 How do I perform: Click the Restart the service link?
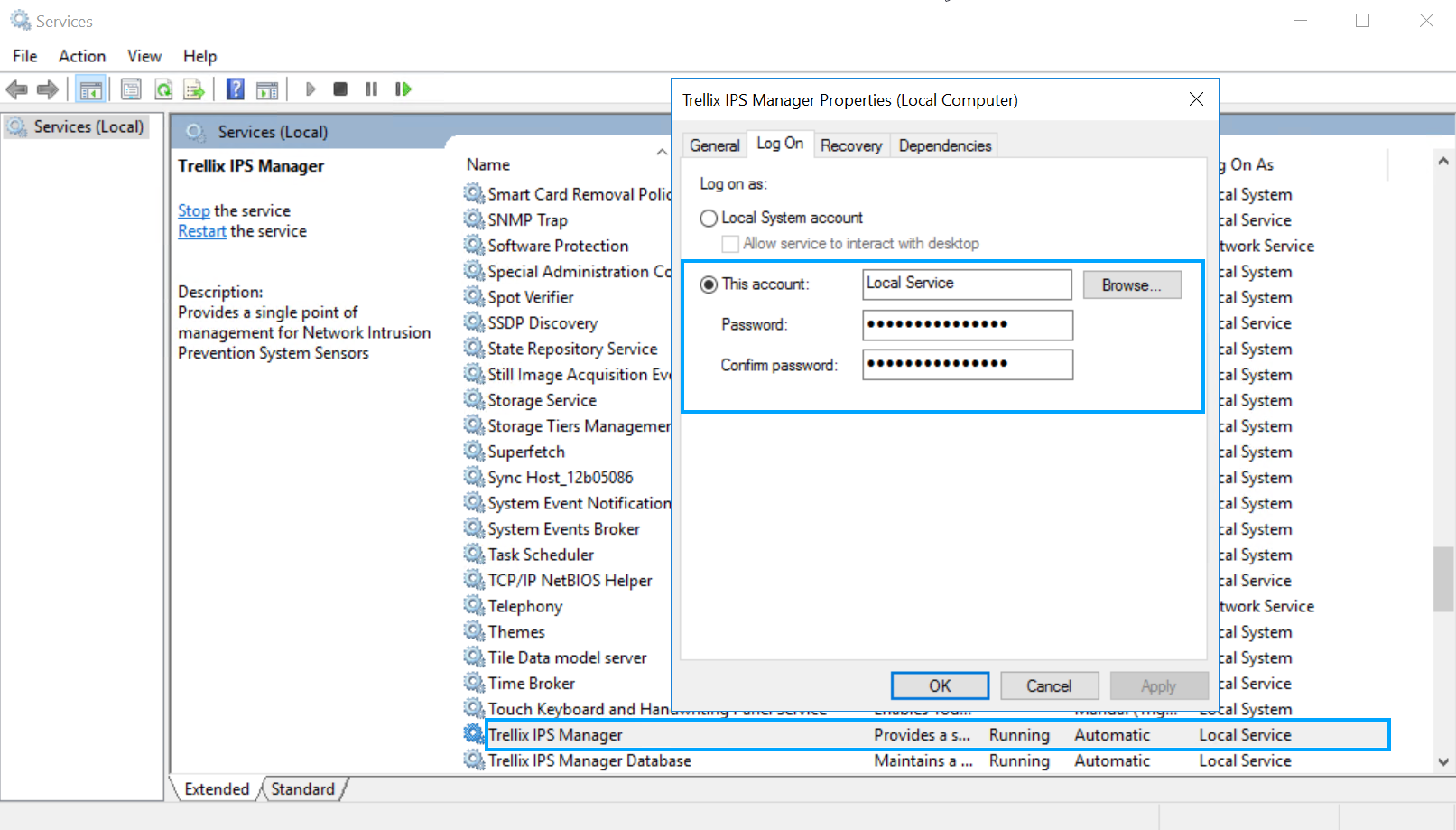coord(202,231)
